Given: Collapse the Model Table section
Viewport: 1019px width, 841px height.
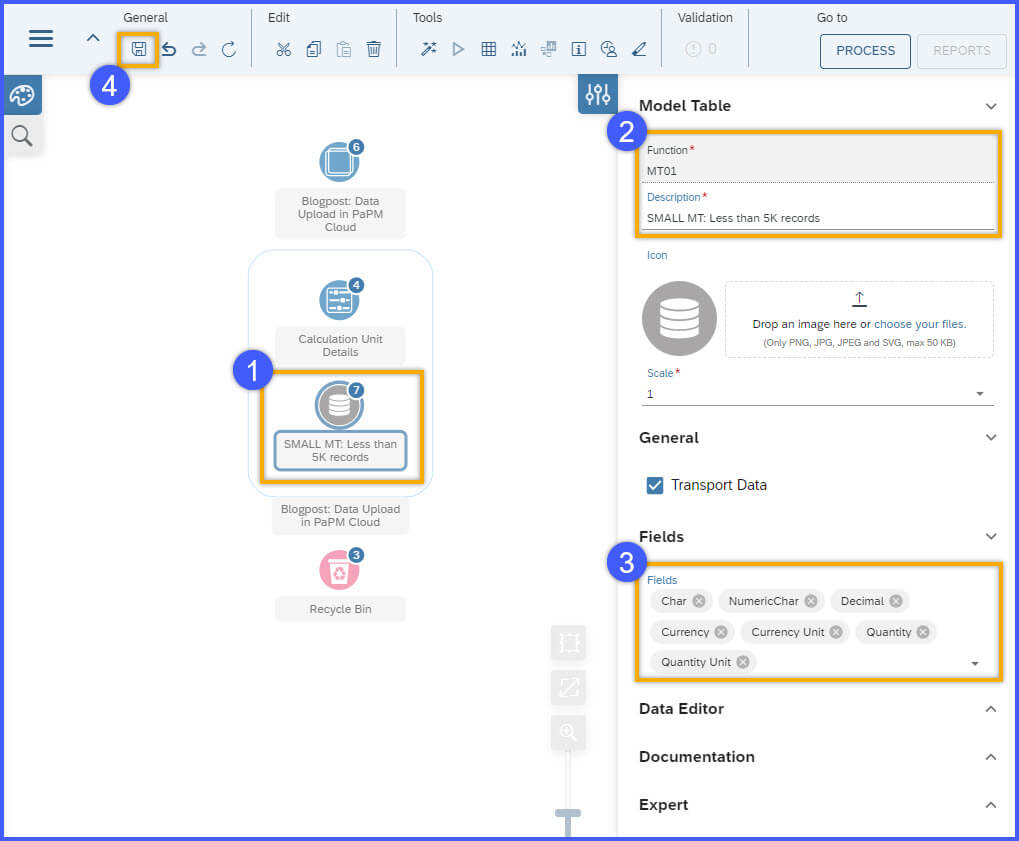Looking at the screenshot, I should click(990, 106).
